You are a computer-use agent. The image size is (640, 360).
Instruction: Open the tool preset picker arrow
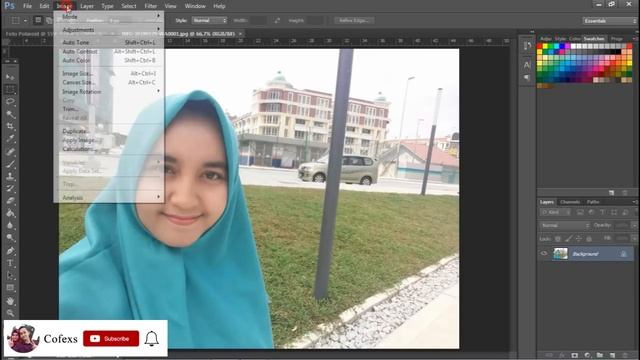25,20
